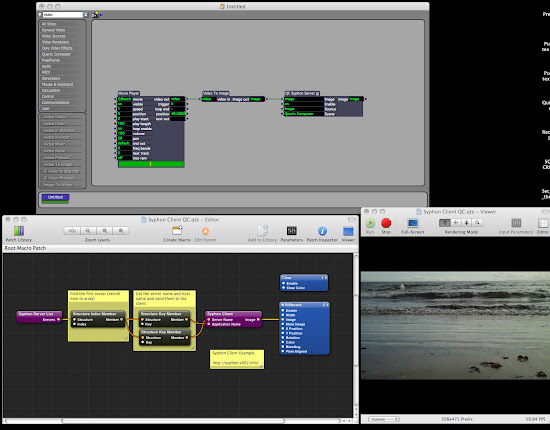Image resolution: width=550 pixels, height=430 pixels.
Task: Select the Structure Index Member patch
Action: (x=99, y=319)
